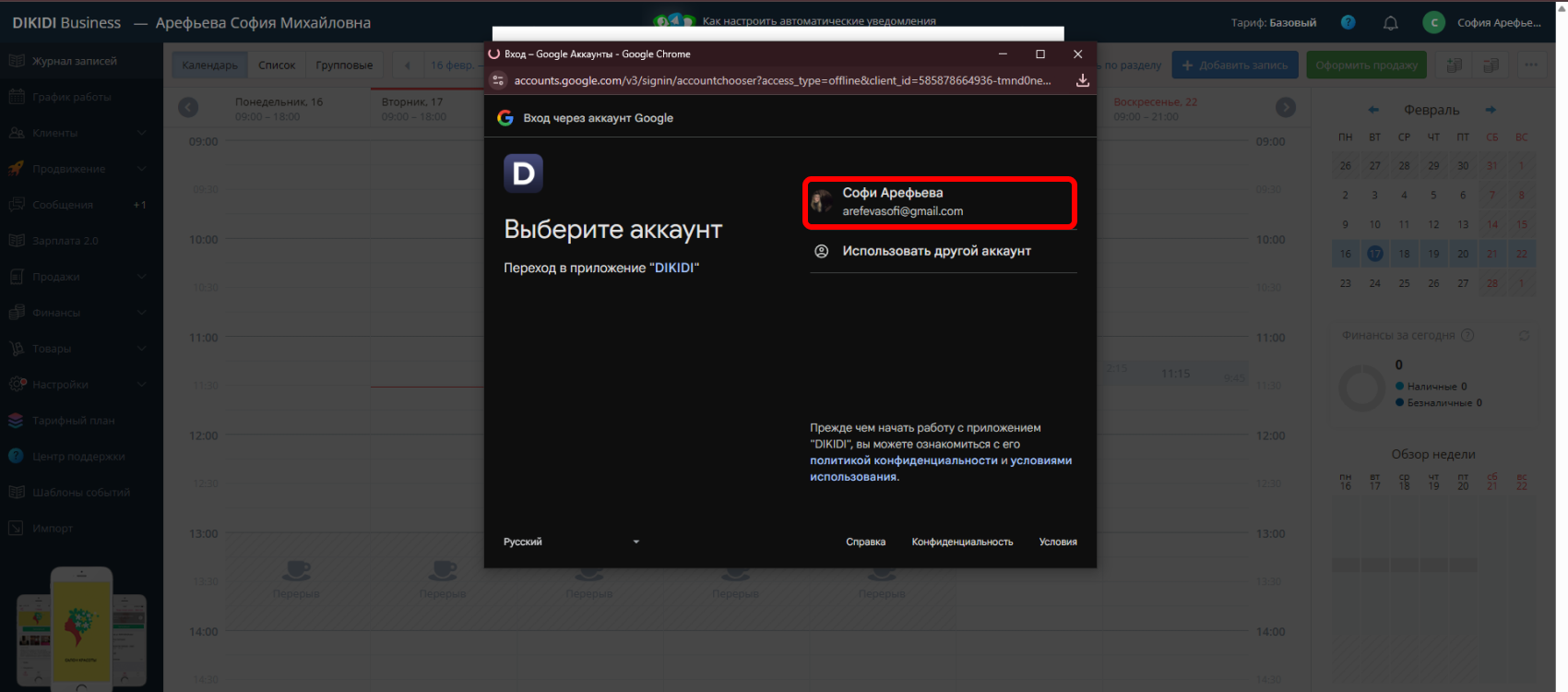
Task: Open the Русский language dropdown
Action: pyautogui.click(x=571, y=542)
